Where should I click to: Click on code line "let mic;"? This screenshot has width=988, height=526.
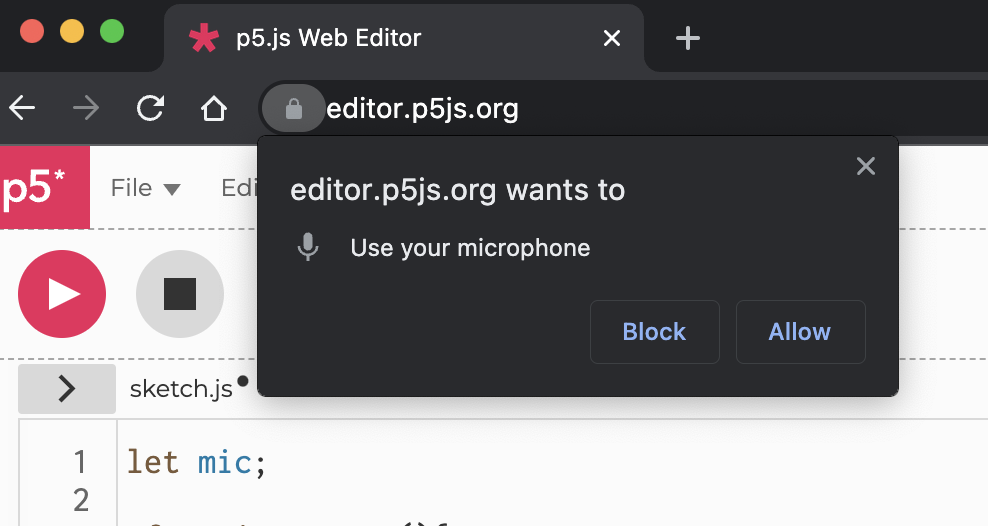[x=197, y=463]
